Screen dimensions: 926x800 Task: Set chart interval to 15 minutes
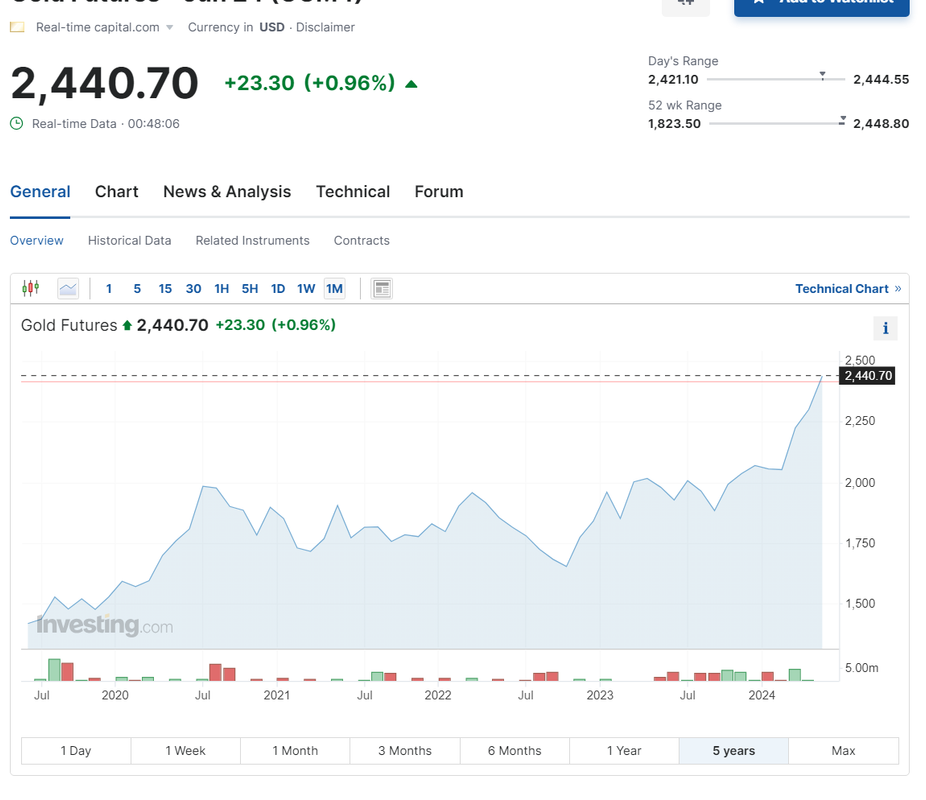pos(165,289)
